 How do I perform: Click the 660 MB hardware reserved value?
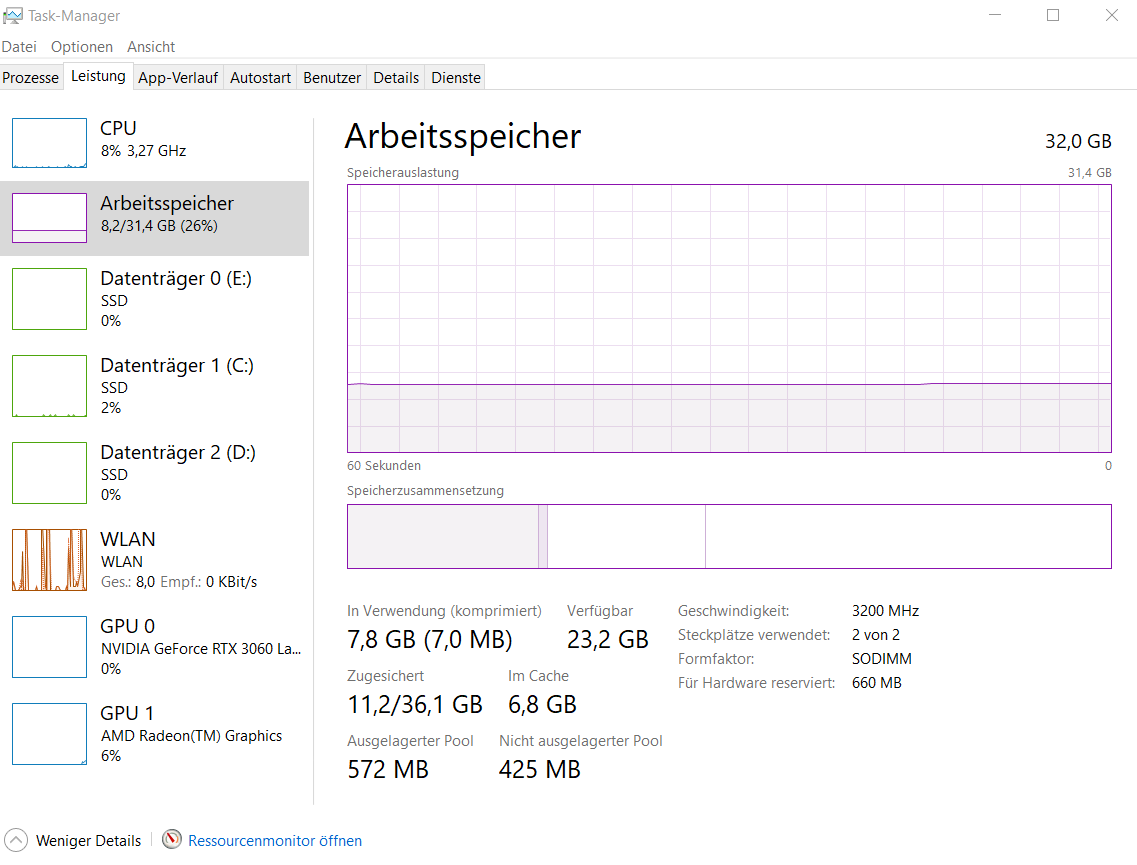[877, 682]
